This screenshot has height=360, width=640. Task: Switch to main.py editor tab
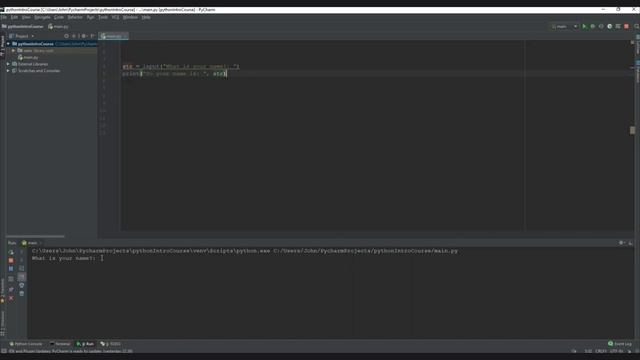(113, 36)
